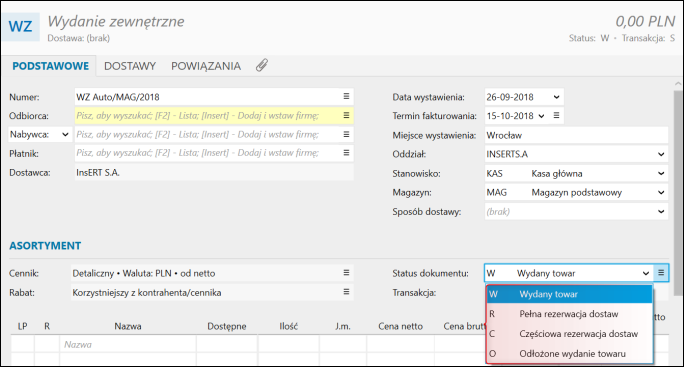Click the Cena netto column header
This screenshot has height=367, width=684.
pos(400,326)
